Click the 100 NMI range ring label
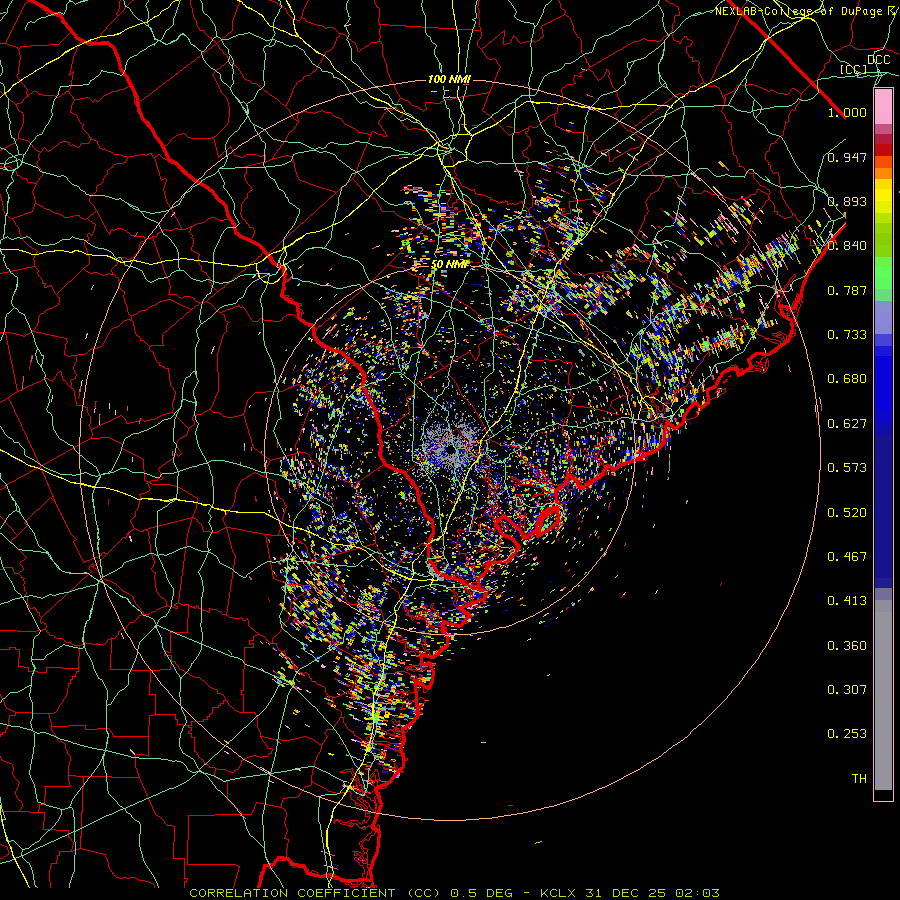 tap(449, 79)
